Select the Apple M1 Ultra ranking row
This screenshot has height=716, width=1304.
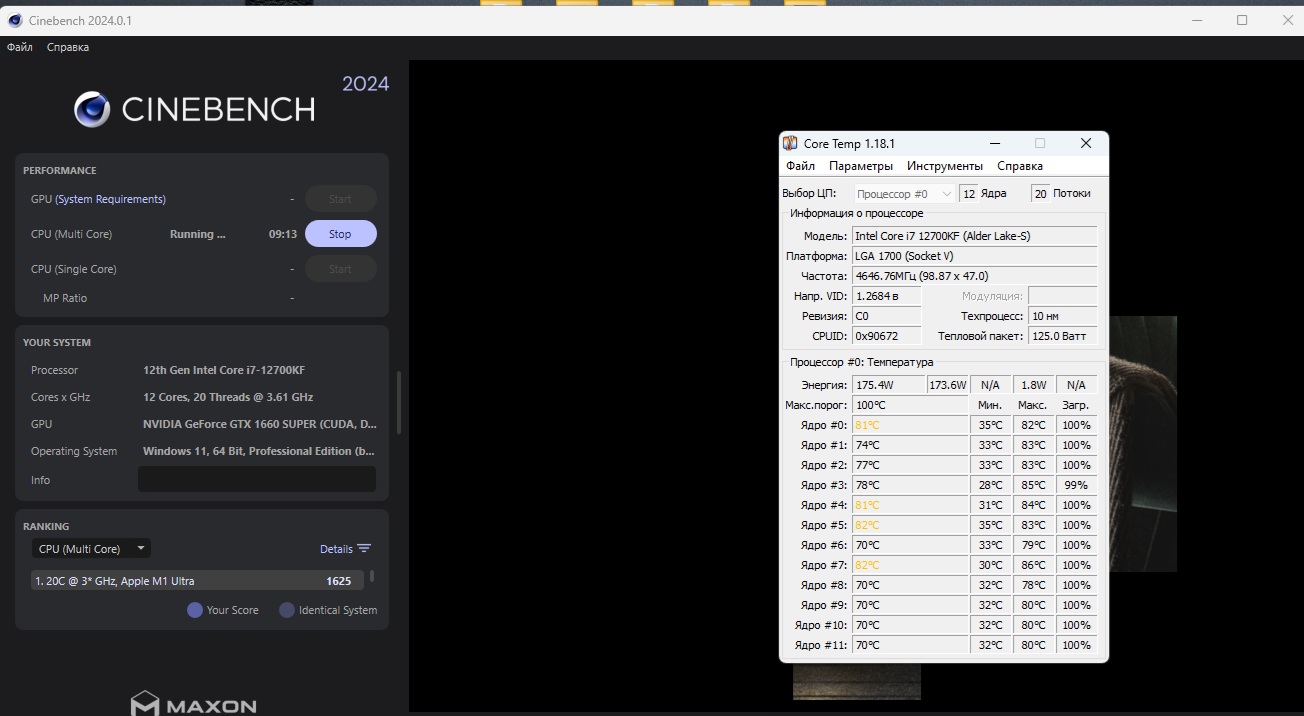point(197,581)
